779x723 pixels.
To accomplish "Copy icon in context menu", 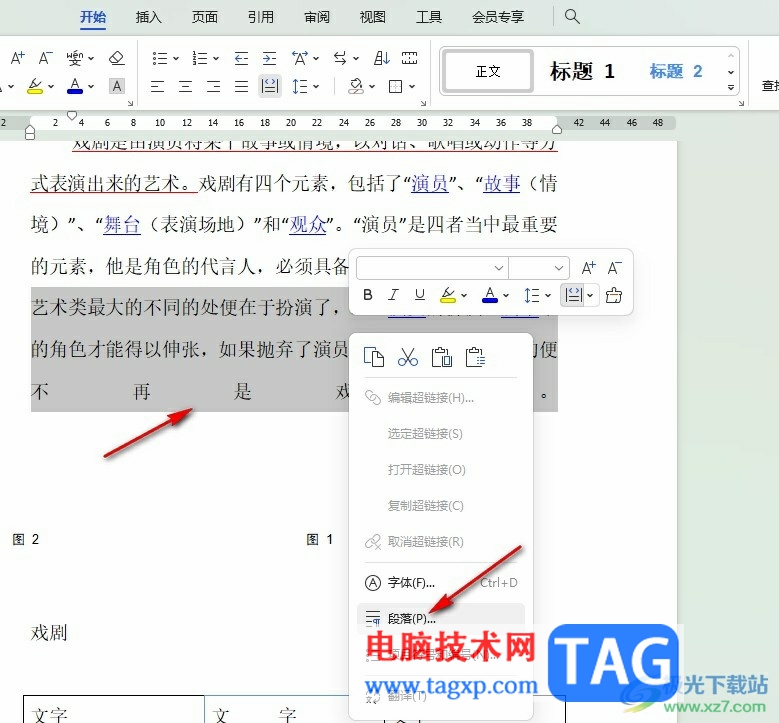I will (x=374, y=357).
